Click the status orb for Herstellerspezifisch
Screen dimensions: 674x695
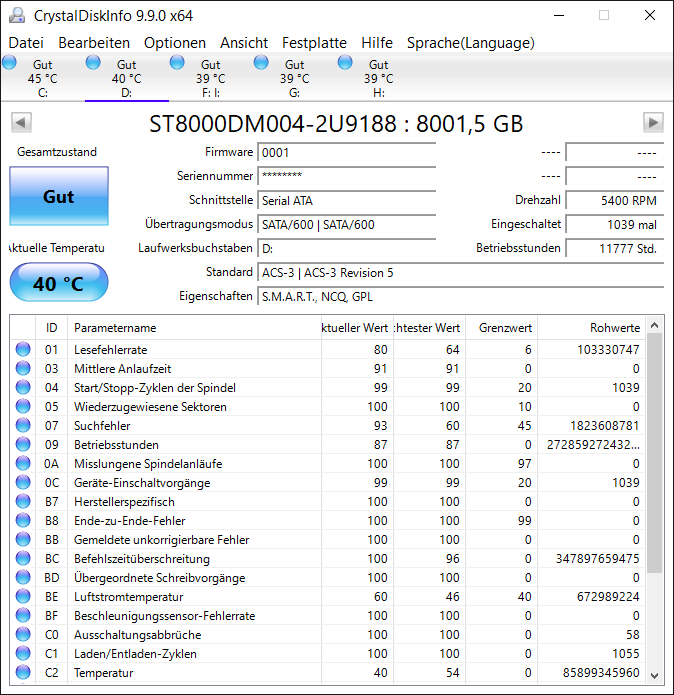(23, 501)
